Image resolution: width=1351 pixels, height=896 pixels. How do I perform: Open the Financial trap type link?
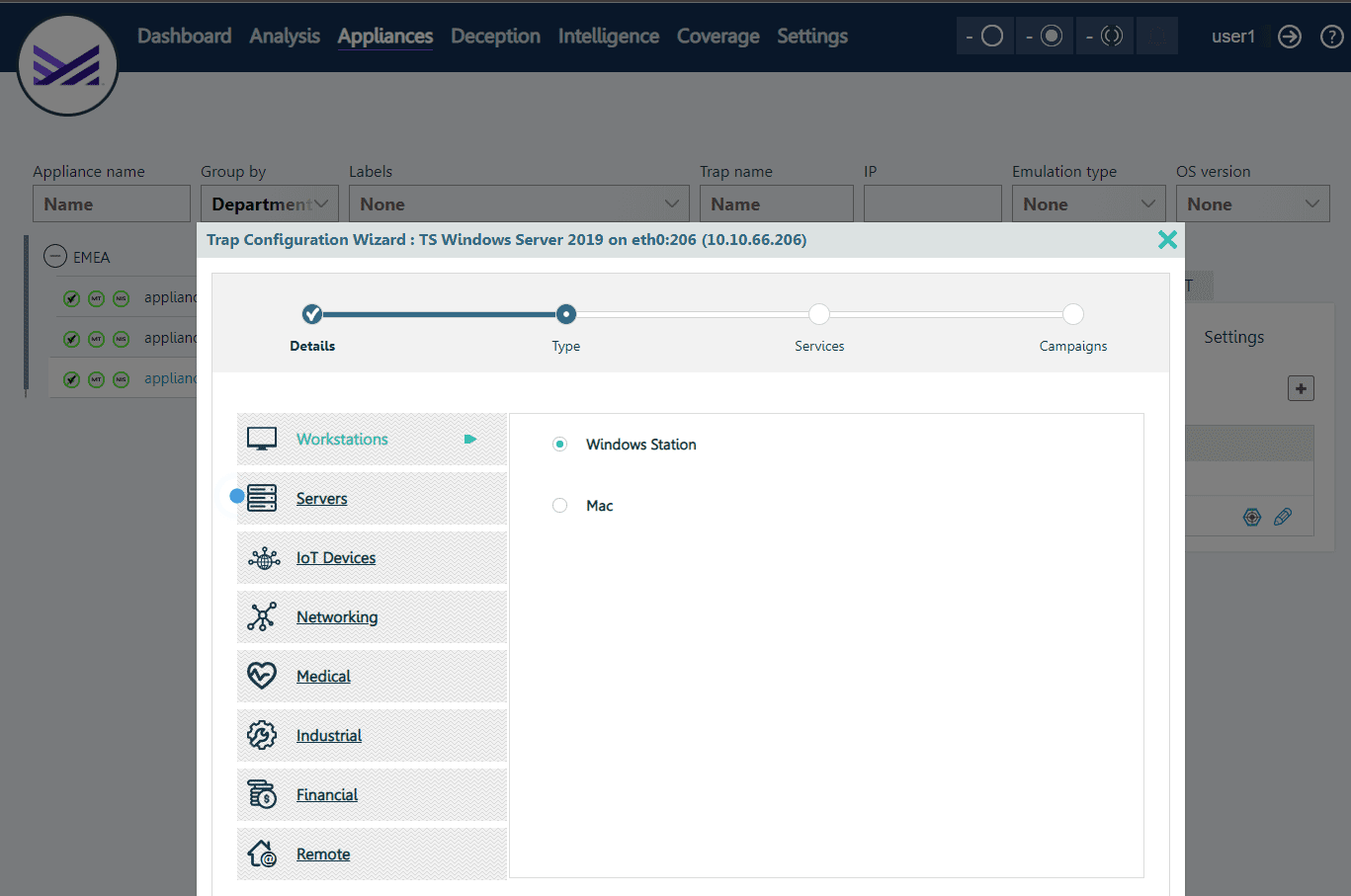327,794
